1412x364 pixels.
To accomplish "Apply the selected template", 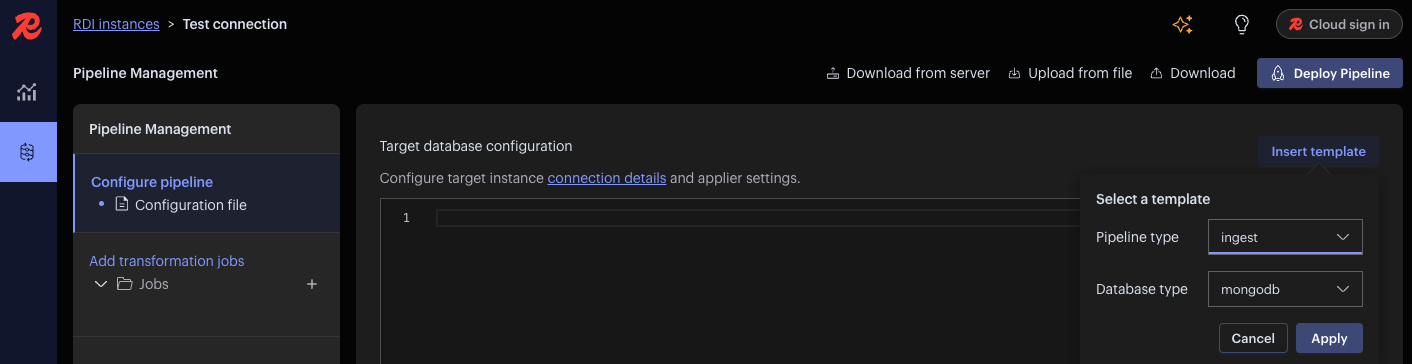I will click(1329, 338).
